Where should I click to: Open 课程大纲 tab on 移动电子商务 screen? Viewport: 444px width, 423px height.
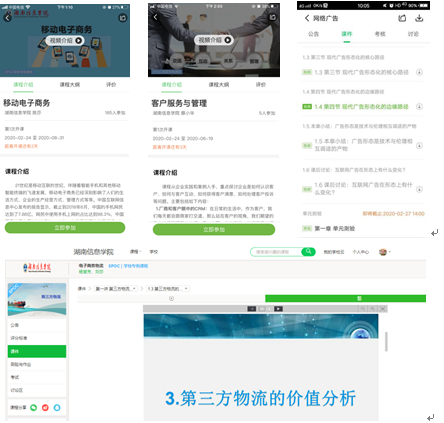(70, 85)
